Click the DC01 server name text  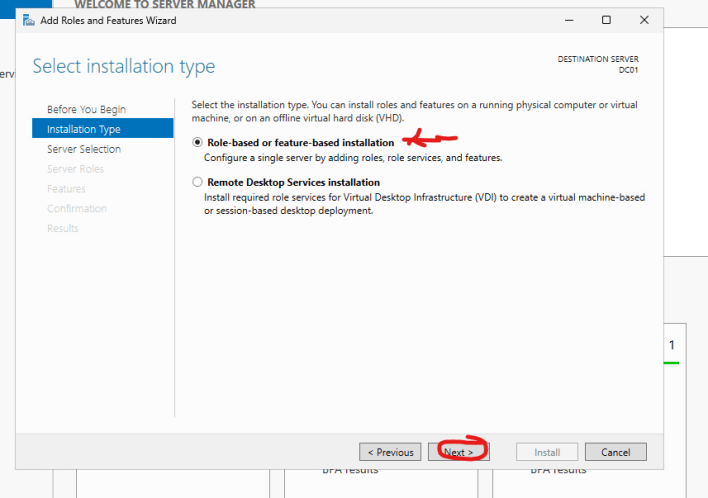coord(629,70)
